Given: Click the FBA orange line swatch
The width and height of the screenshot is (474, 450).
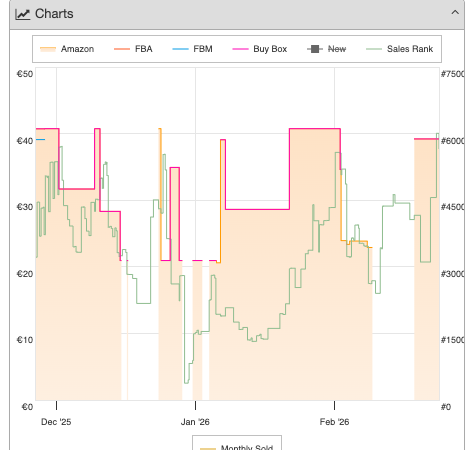Looking at the screenshot, I should point(122,49).
